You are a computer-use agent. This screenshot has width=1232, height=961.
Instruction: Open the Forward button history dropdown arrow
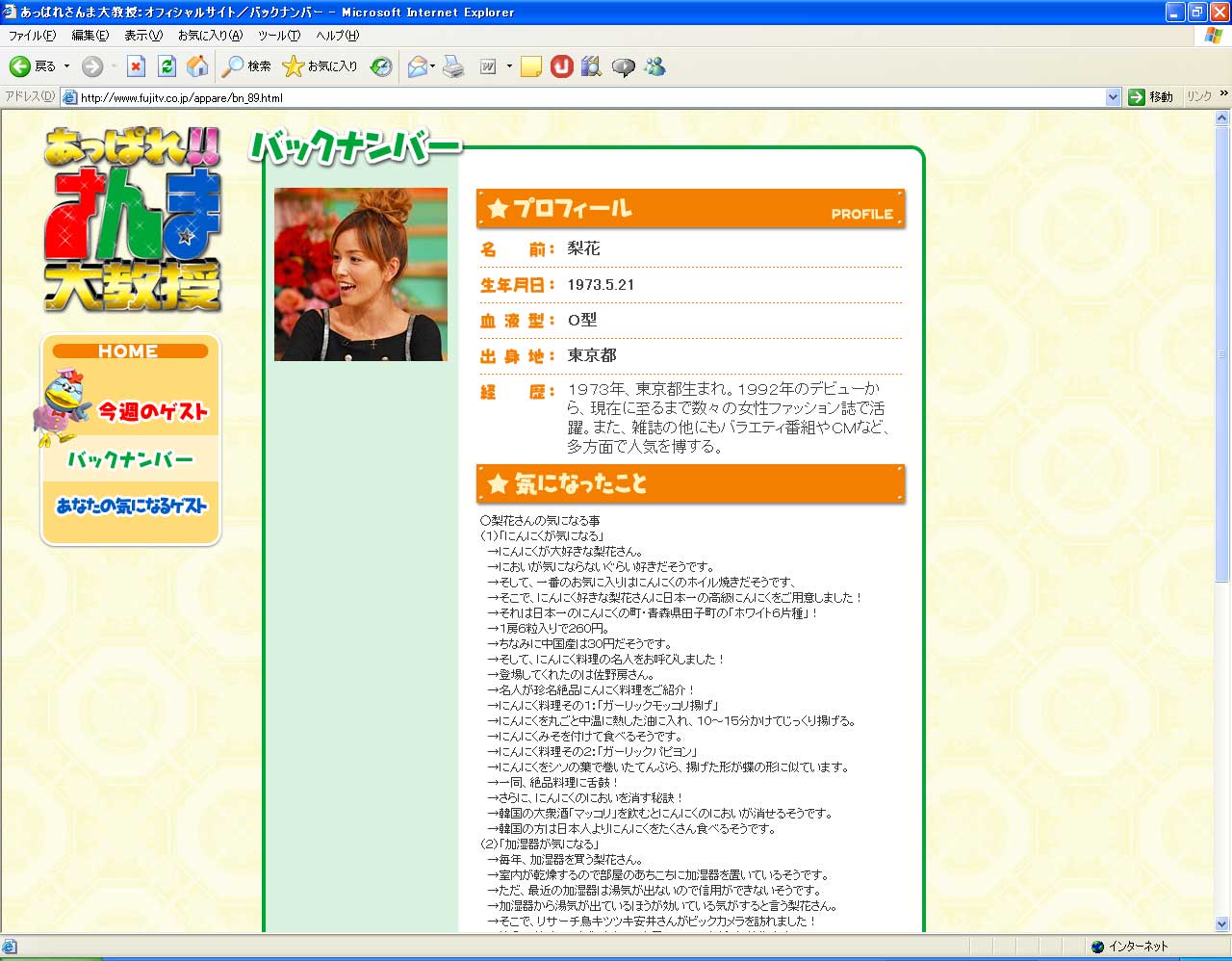pos(114,66)
